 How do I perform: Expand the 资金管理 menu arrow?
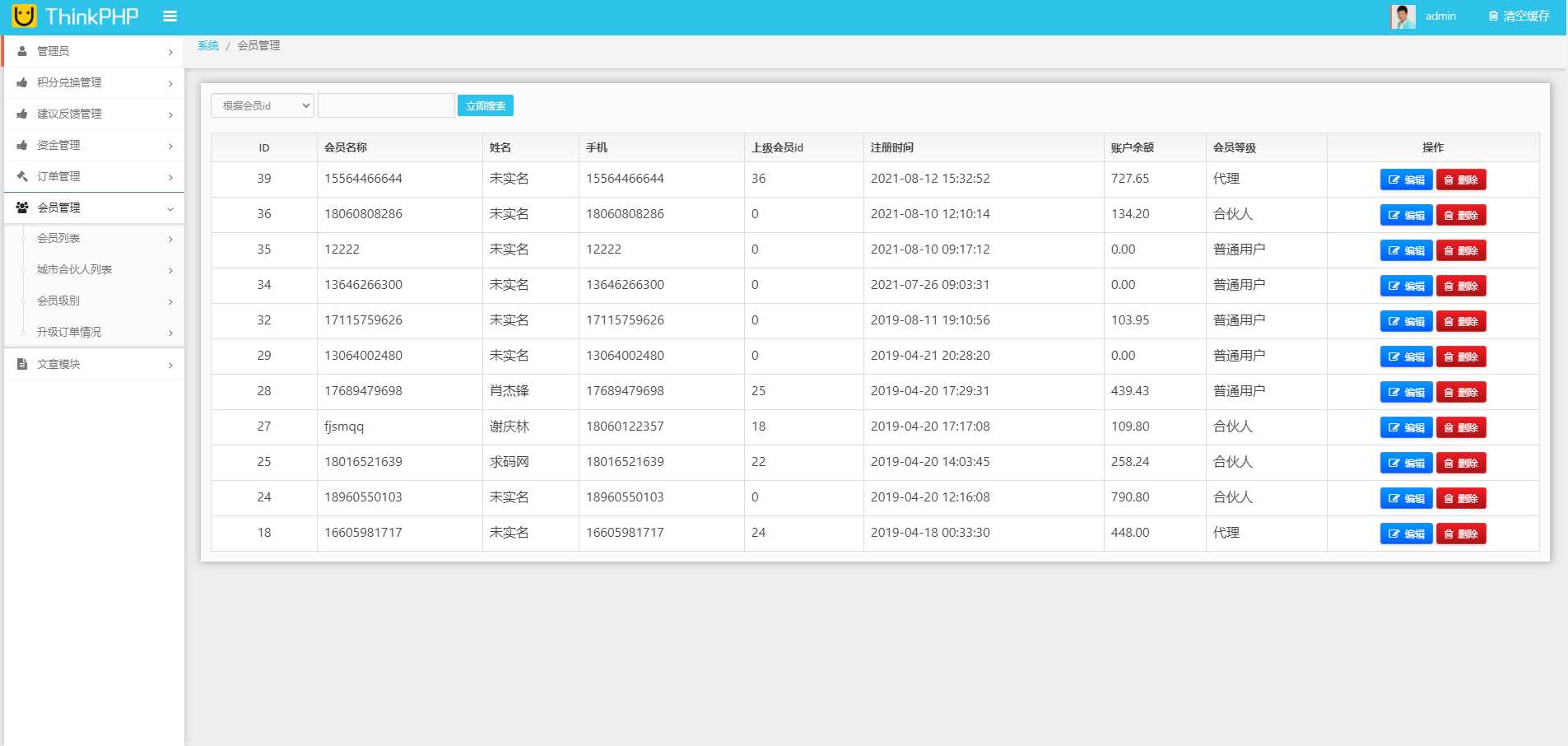coord(170,146)
